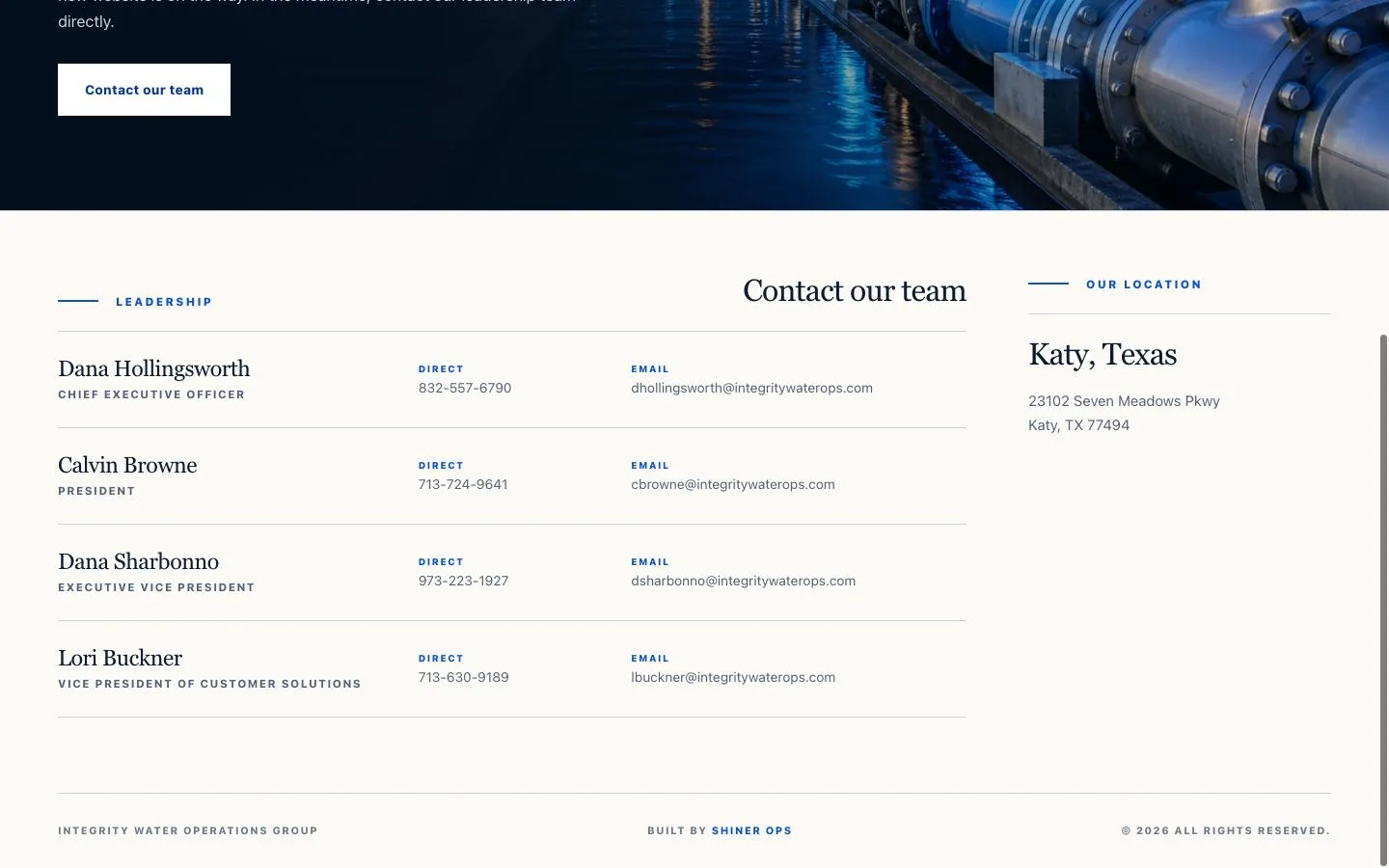This screenshot has width=1389, height=868.
Task: Select the name Lori Buckner
Action: (120, 658)
